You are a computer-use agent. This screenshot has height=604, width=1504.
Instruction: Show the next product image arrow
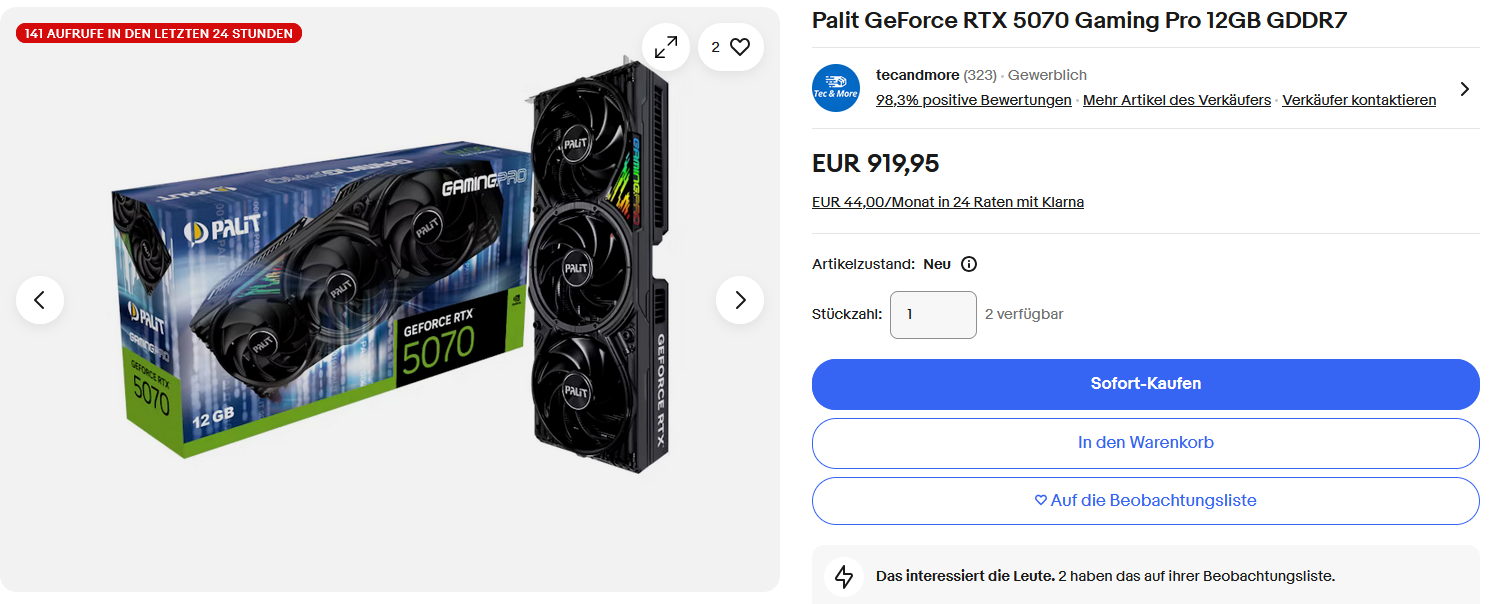click(x=740, y=300)
